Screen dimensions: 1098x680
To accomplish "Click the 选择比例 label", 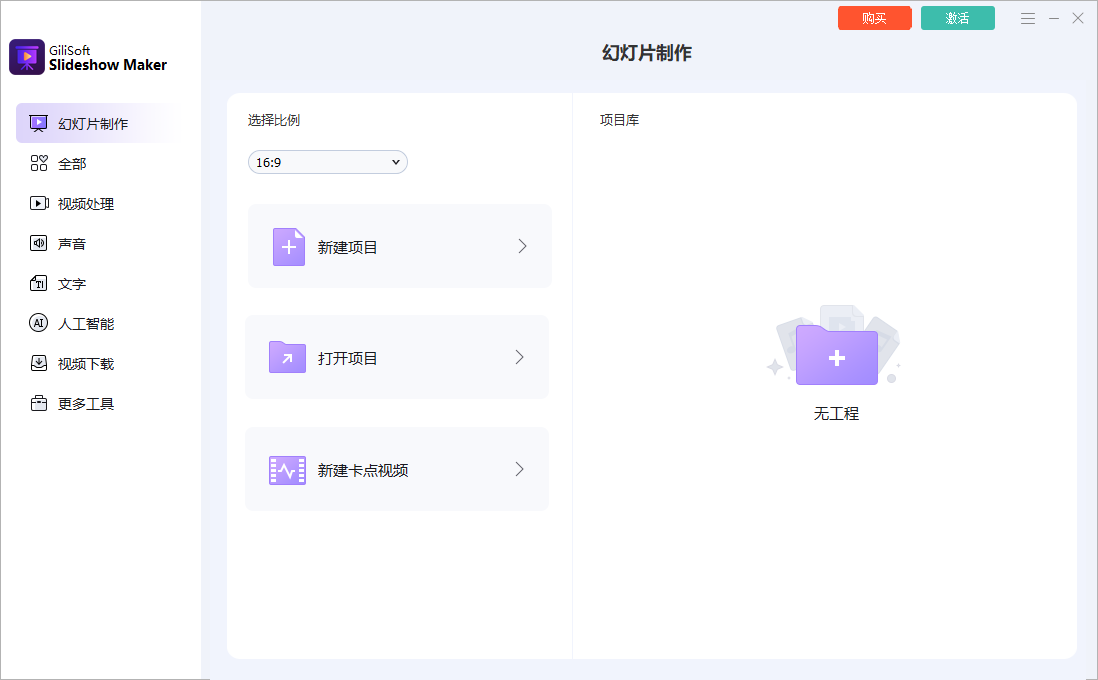I will tap(274, 120).
